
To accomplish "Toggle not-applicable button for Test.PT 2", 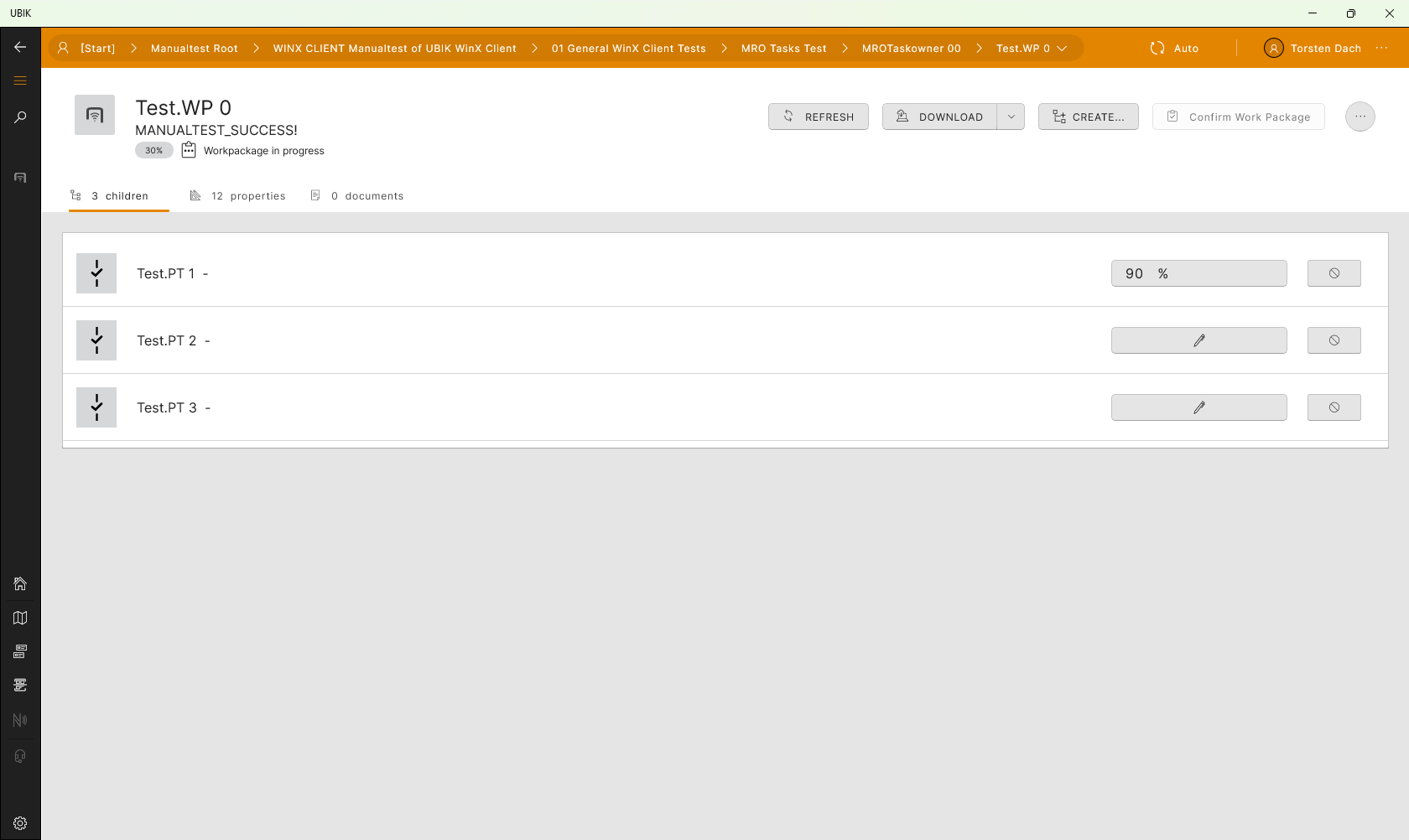I will tap(1334, 340).
